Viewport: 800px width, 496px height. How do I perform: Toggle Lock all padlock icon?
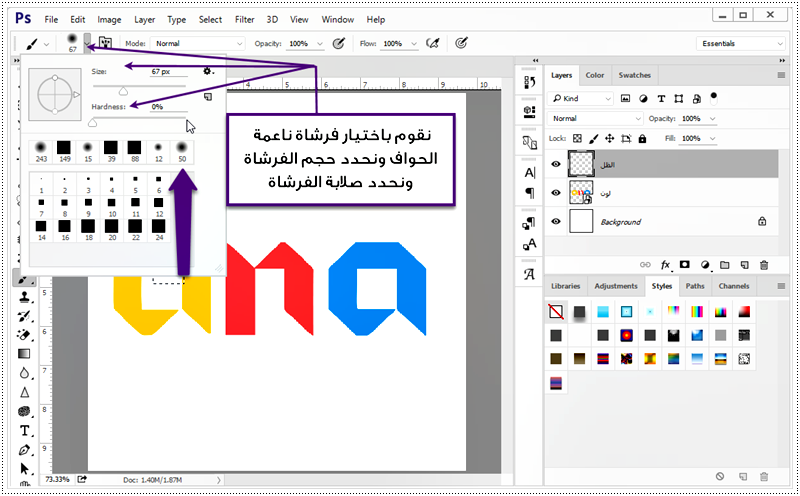642,138
